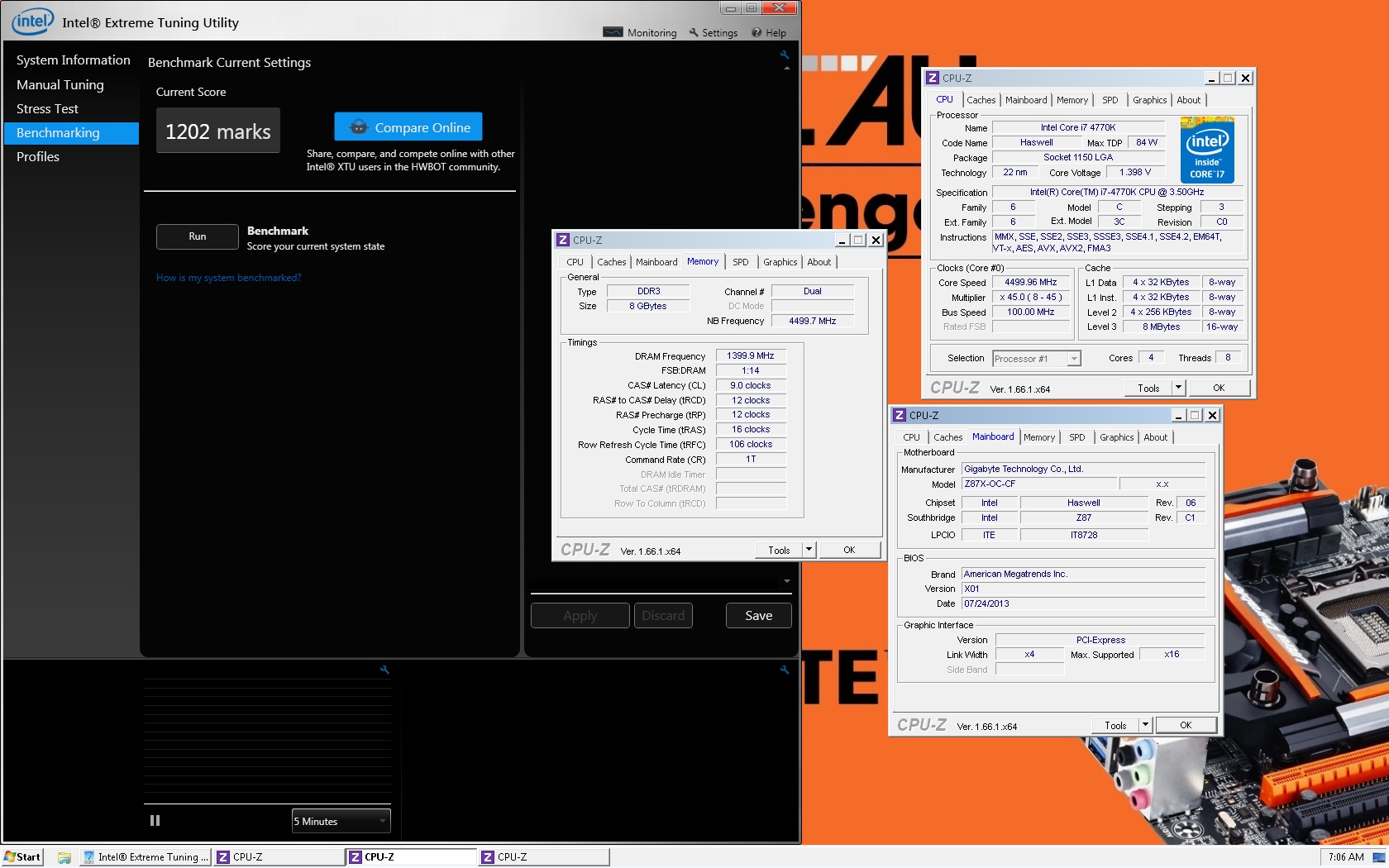
Task: Expand Tools arrow in CPU-Z Memory window
Action: point(809,550)
